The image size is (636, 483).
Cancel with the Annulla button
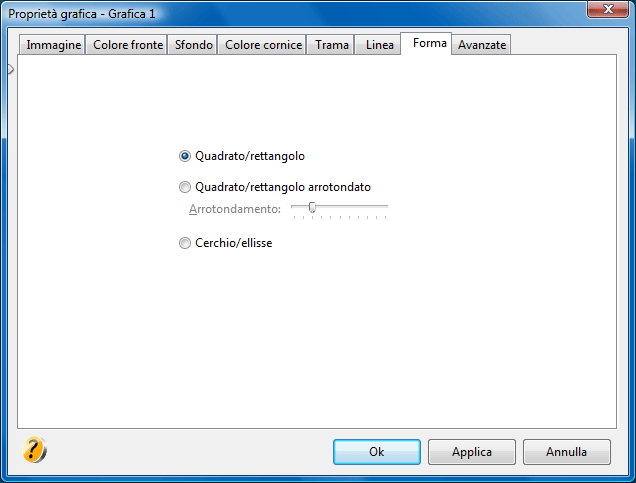567,452
